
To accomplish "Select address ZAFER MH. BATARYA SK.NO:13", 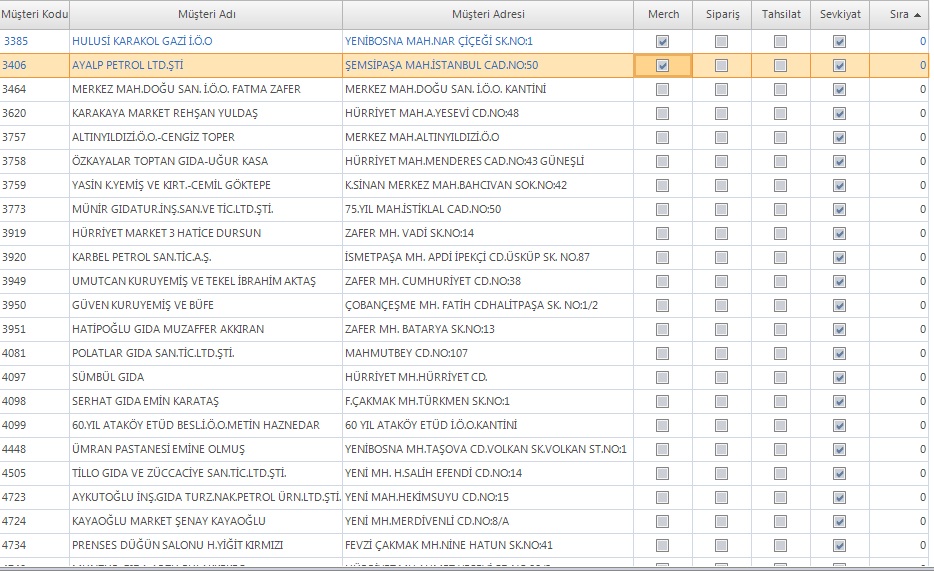I will click(488, 329).
